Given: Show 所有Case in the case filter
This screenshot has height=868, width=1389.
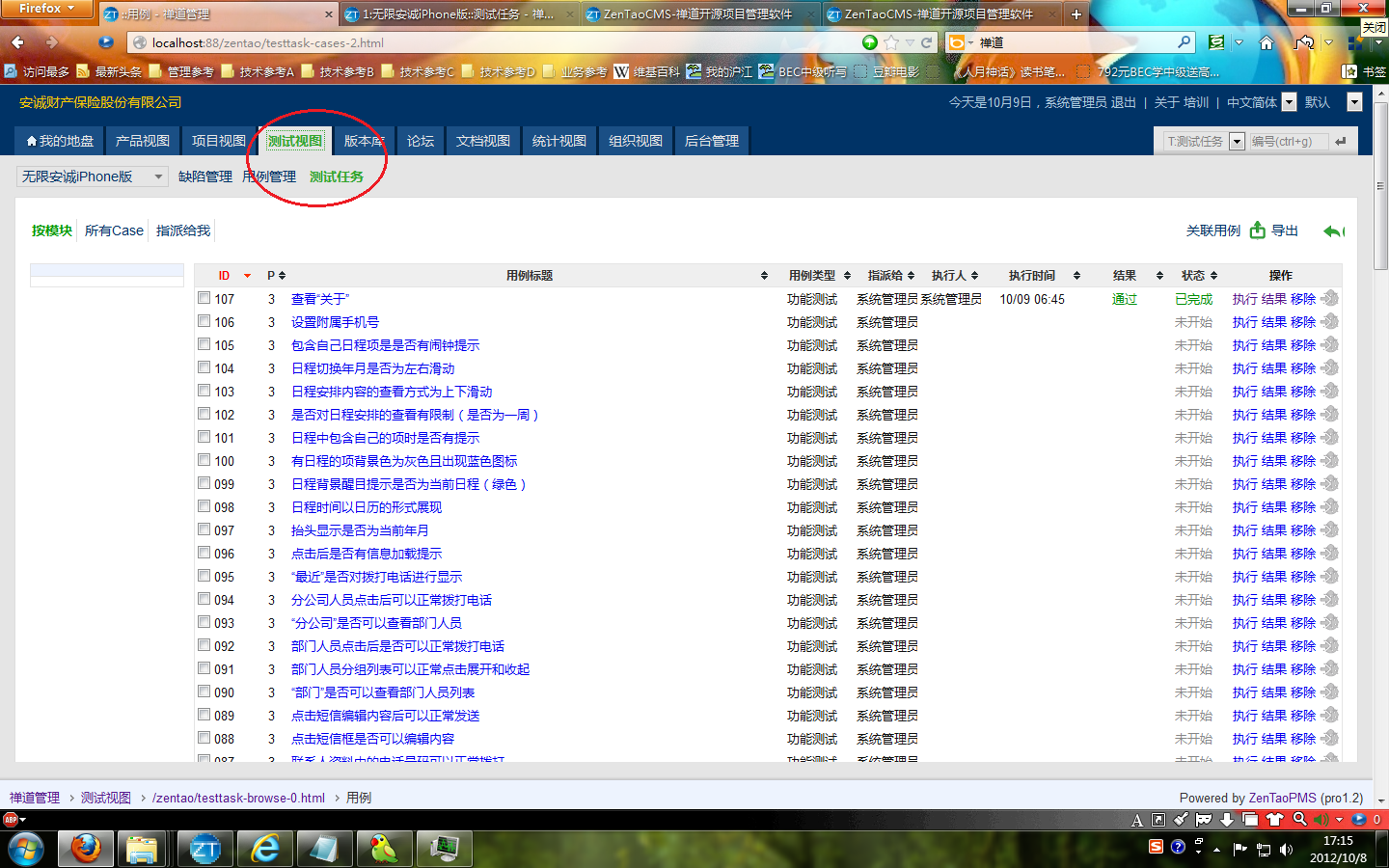Looking at the screenshot, I should [x=114, y=231].
